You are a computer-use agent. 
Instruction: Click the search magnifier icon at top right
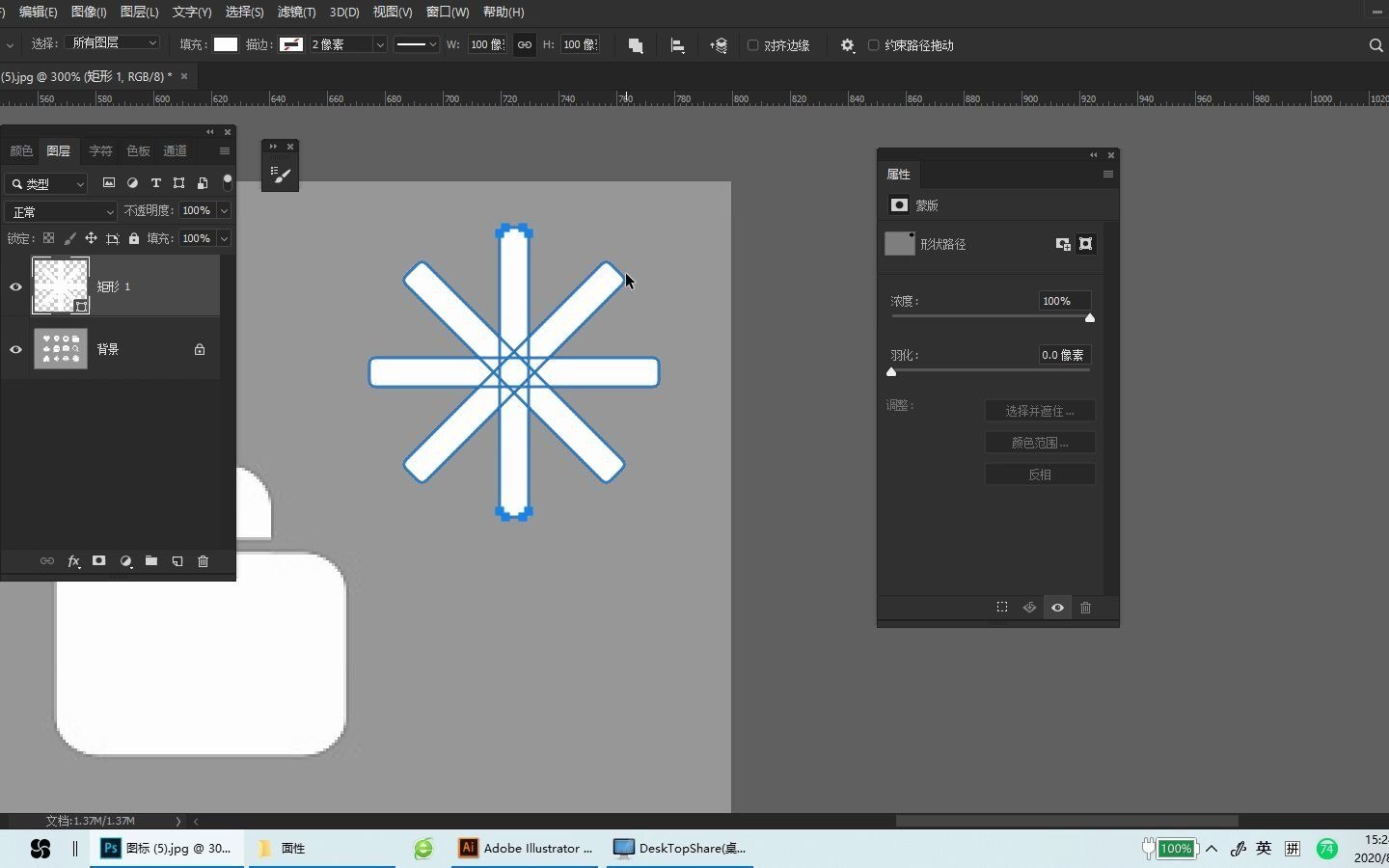(1376, 45)
